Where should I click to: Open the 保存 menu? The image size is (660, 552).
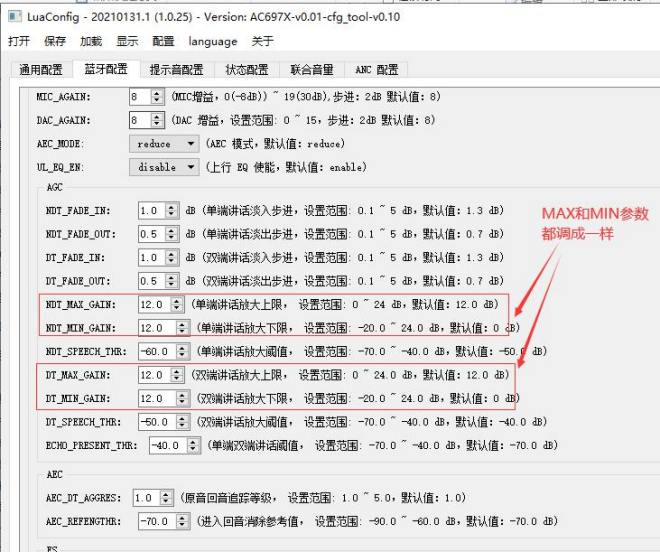[55, 41]
